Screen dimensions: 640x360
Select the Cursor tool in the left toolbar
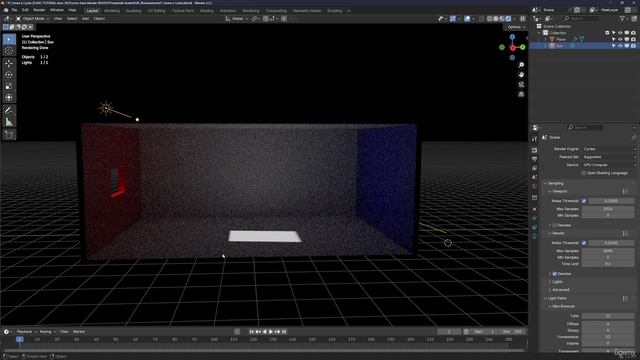(9, 51)
